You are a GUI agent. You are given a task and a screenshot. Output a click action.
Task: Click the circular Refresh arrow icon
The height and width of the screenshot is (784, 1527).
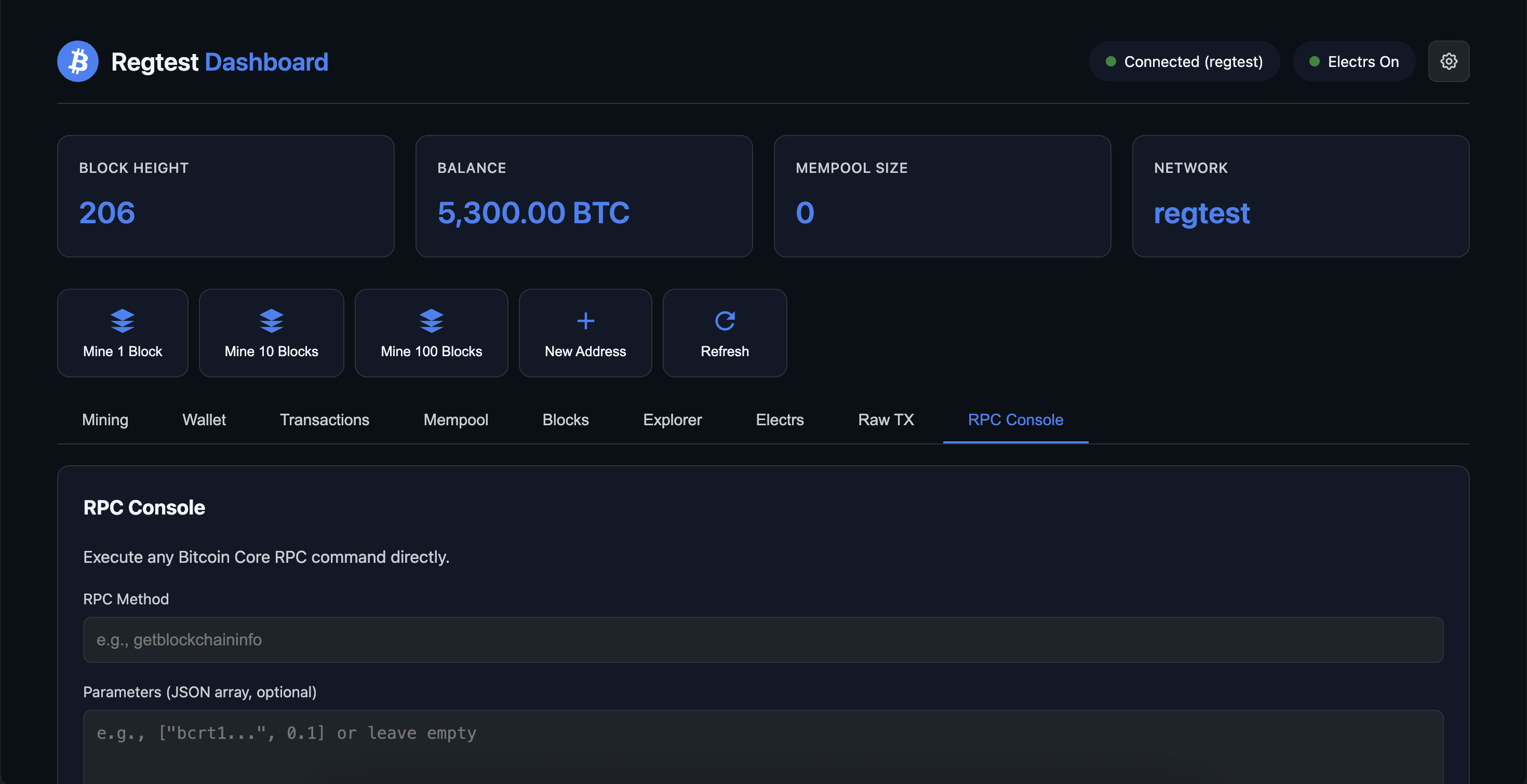click(725, 320)
